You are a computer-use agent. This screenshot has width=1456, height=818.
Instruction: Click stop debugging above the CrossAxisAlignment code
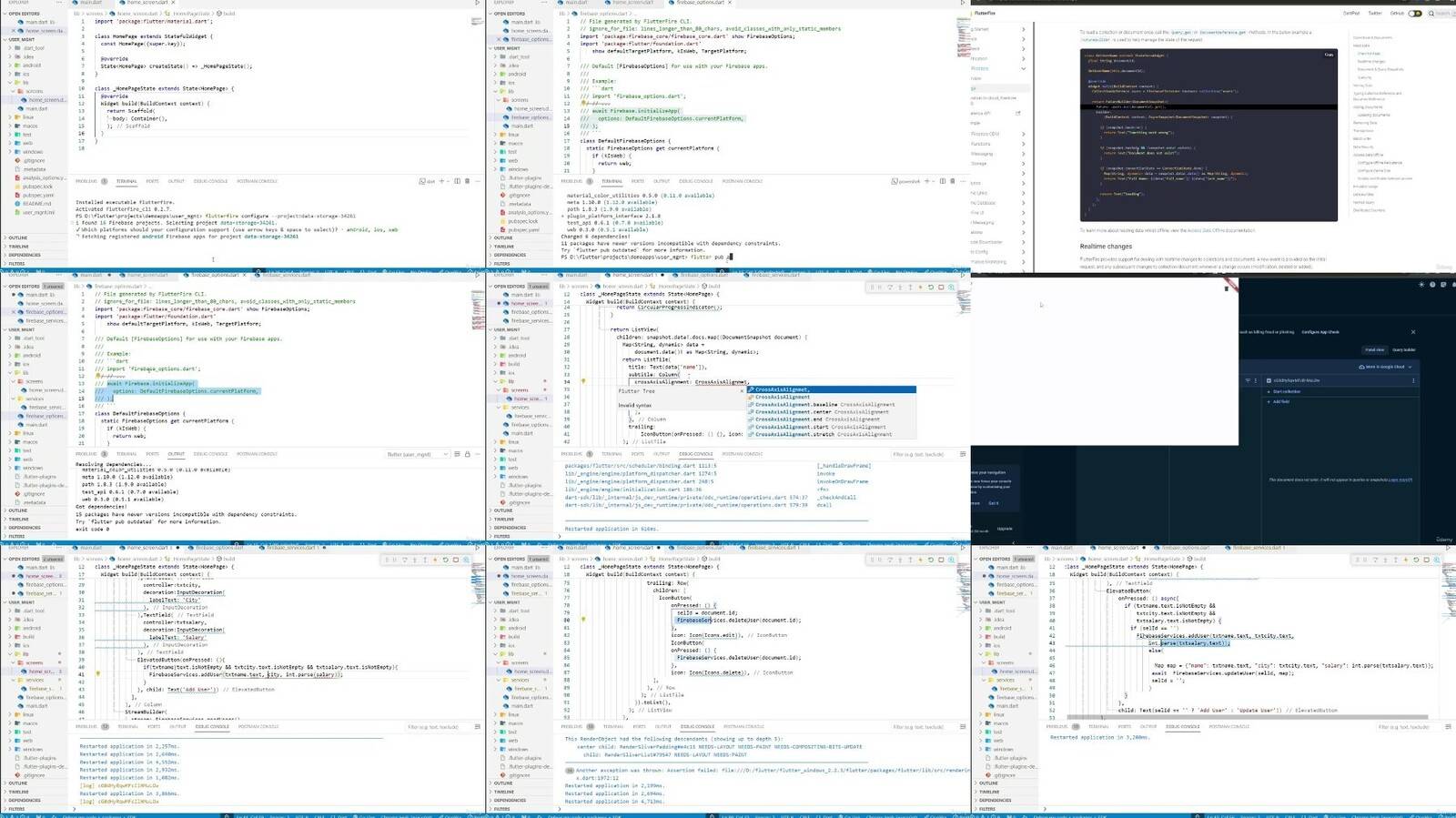tap(941, 287)
